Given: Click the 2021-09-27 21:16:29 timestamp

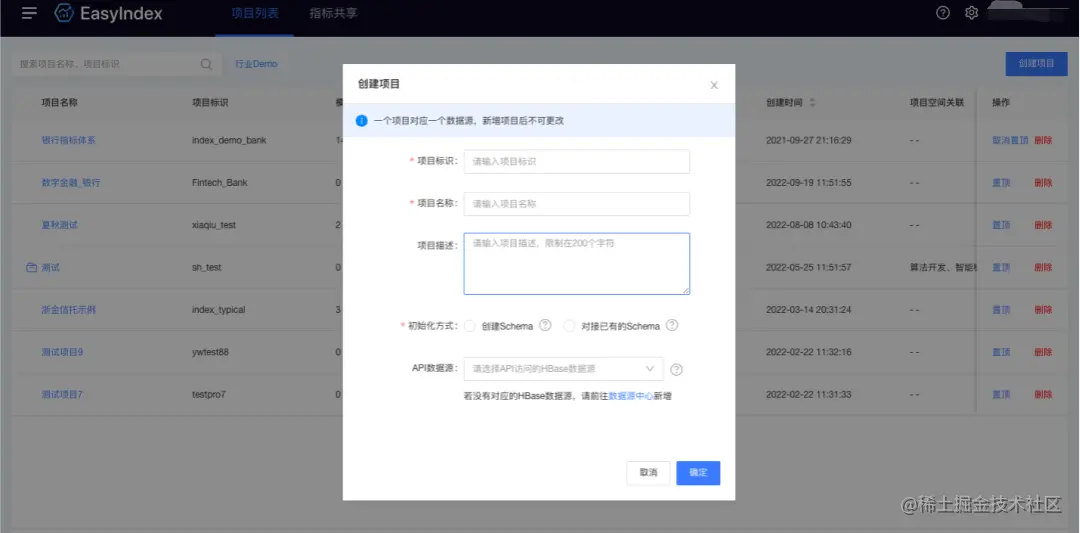Looking at the screenshot, I should [809, 140].
